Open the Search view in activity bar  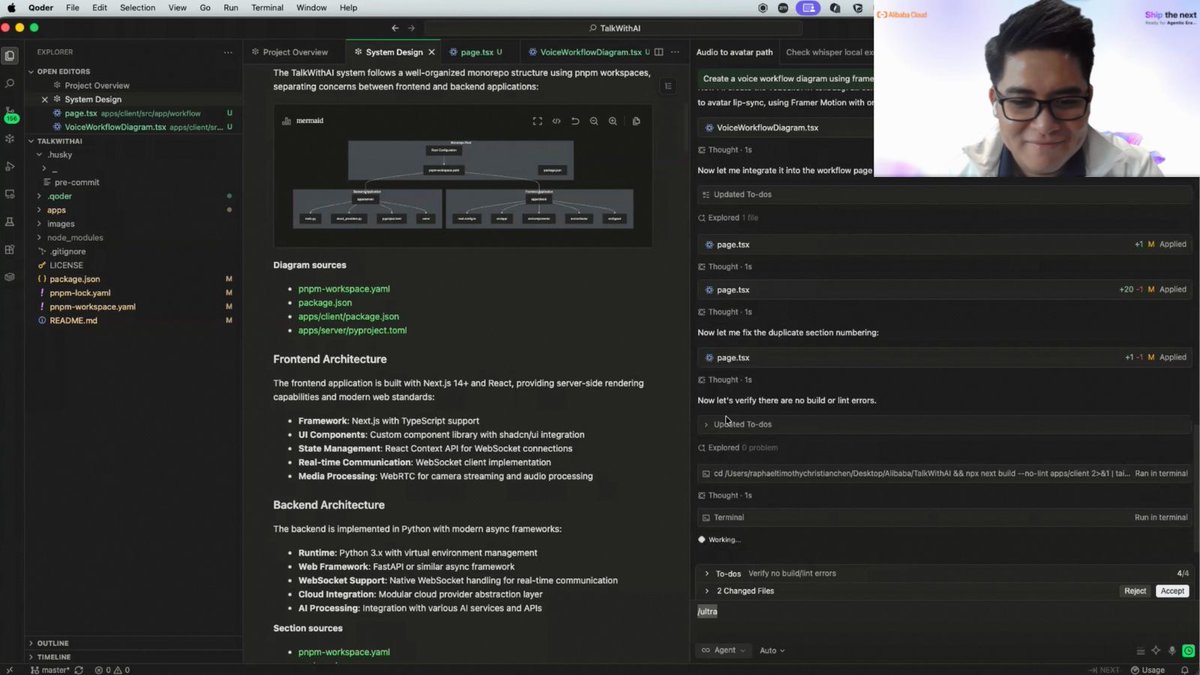point(10,84)
